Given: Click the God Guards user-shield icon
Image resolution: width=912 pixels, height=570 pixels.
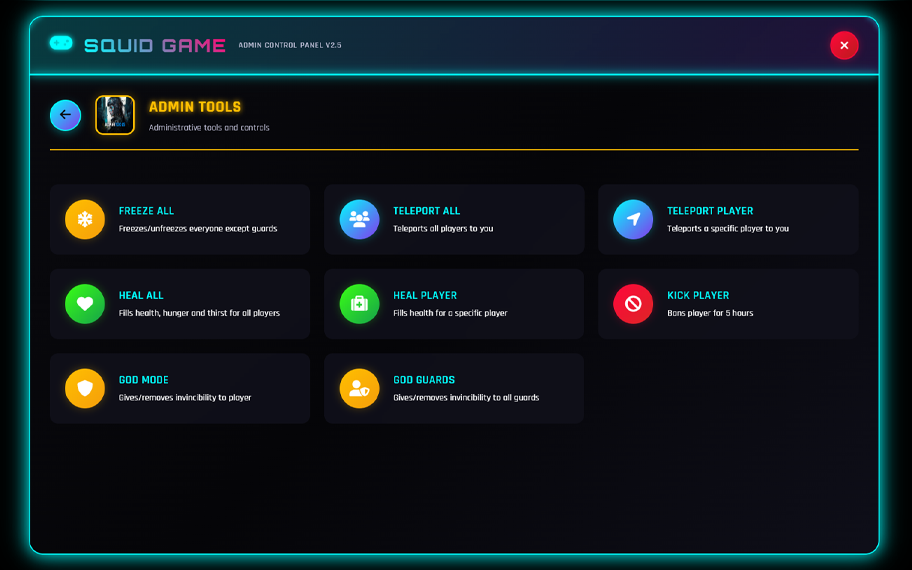Looking at the screenshot, I should 359,388.
